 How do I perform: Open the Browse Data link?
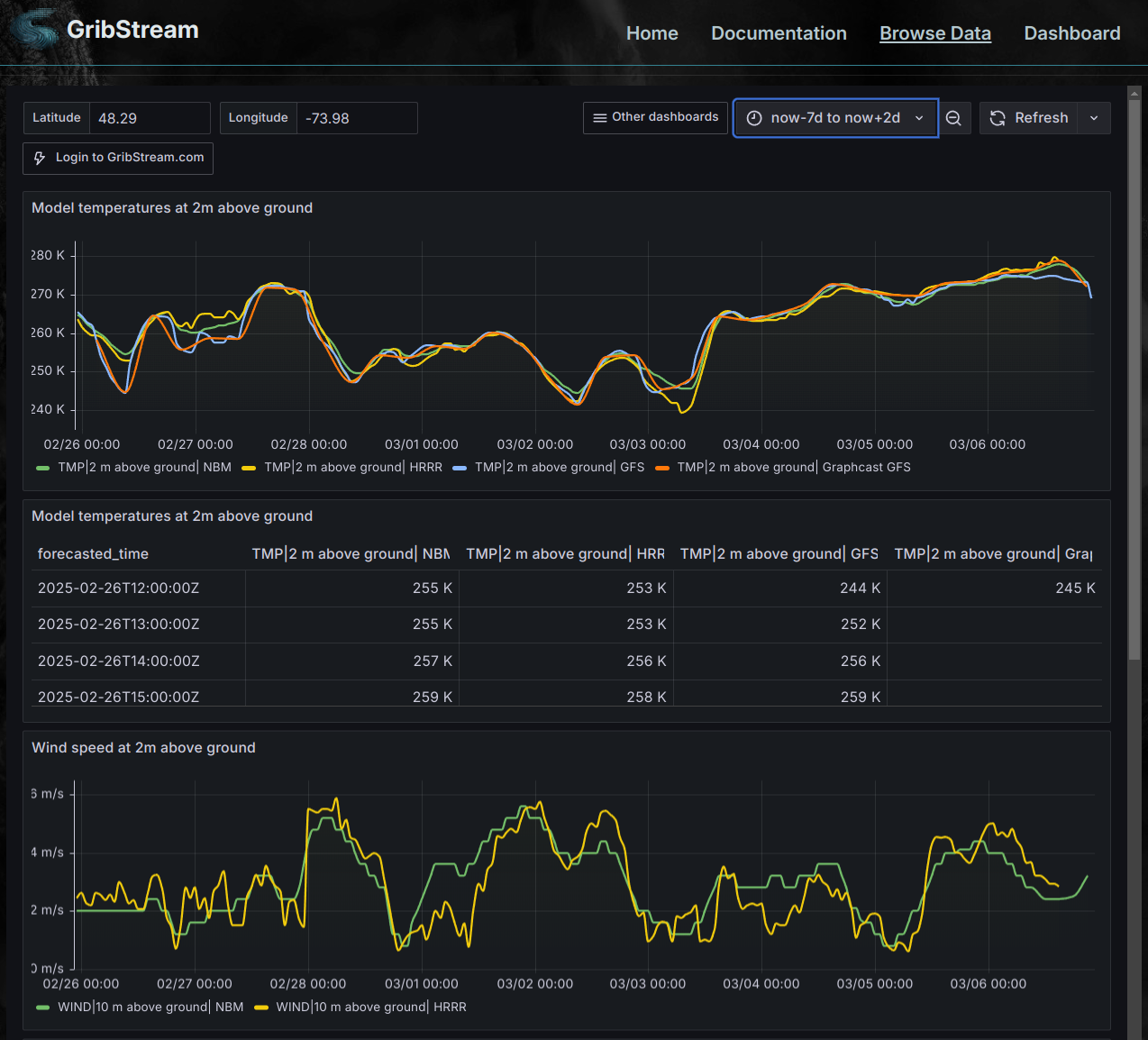click(934, 33)
